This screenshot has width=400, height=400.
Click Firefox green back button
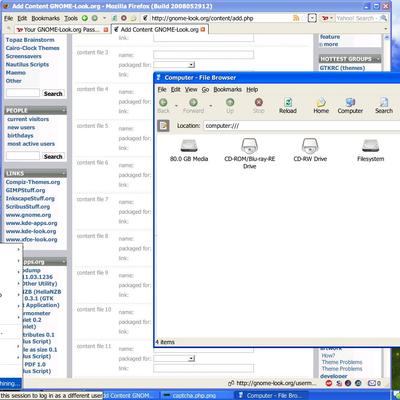85,18
